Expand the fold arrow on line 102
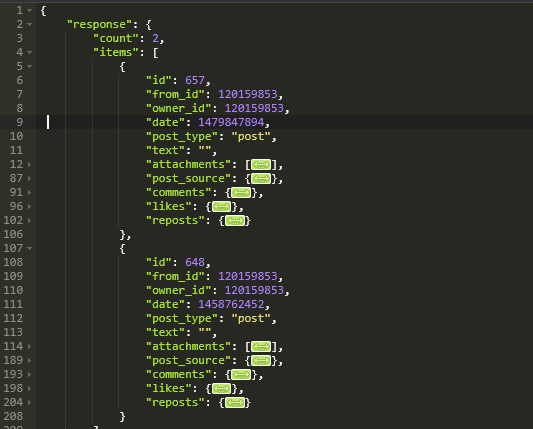 pyautogui.click(x=30, y=221)
